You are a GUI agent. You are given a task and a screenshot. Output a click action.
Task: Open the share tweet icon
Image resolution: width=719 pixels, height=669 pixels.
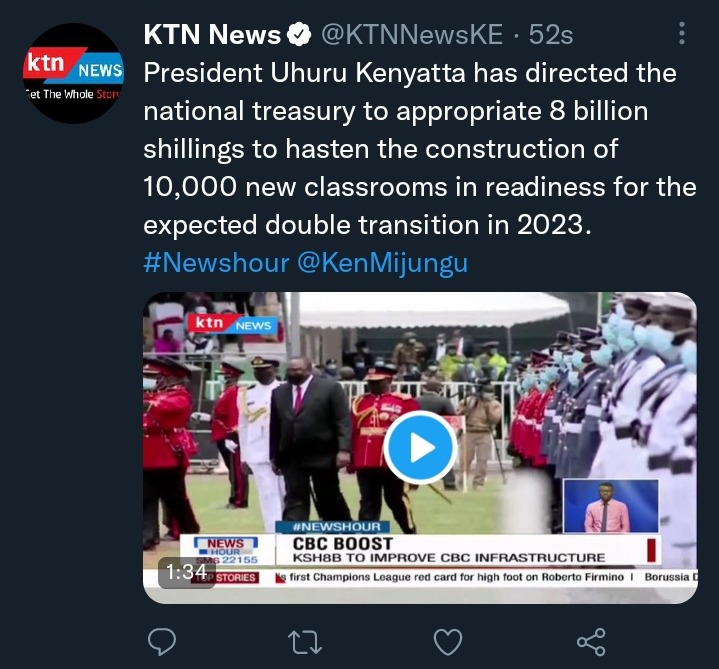(x=591, y=642)
